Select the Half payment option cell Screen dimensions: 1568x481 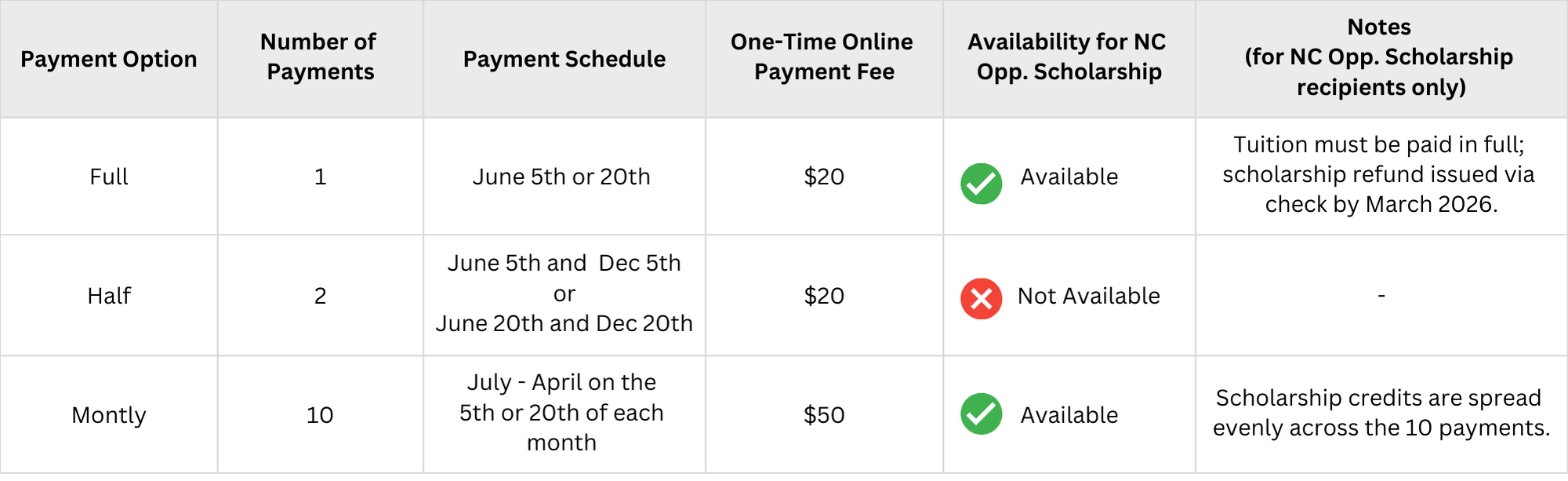pos(109,296)
